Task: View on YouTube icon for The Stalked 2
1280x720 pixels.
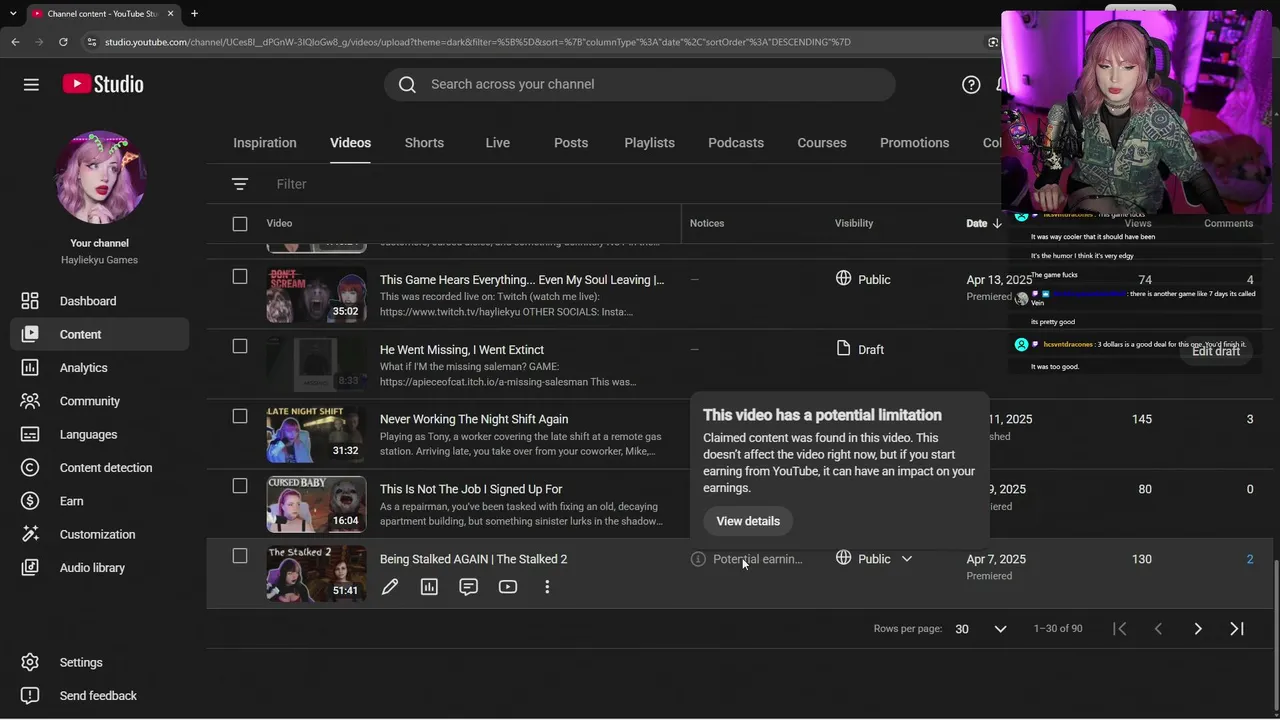Action: (508, 587)
